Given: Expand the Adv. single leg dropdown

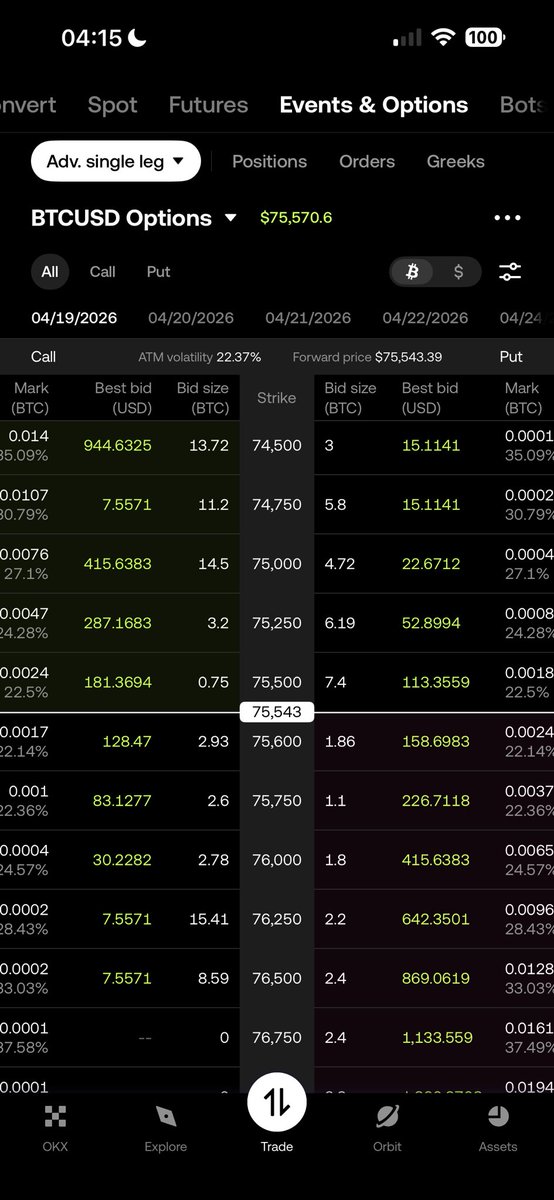Looking at the screenshot, I should tap(116, 161).
